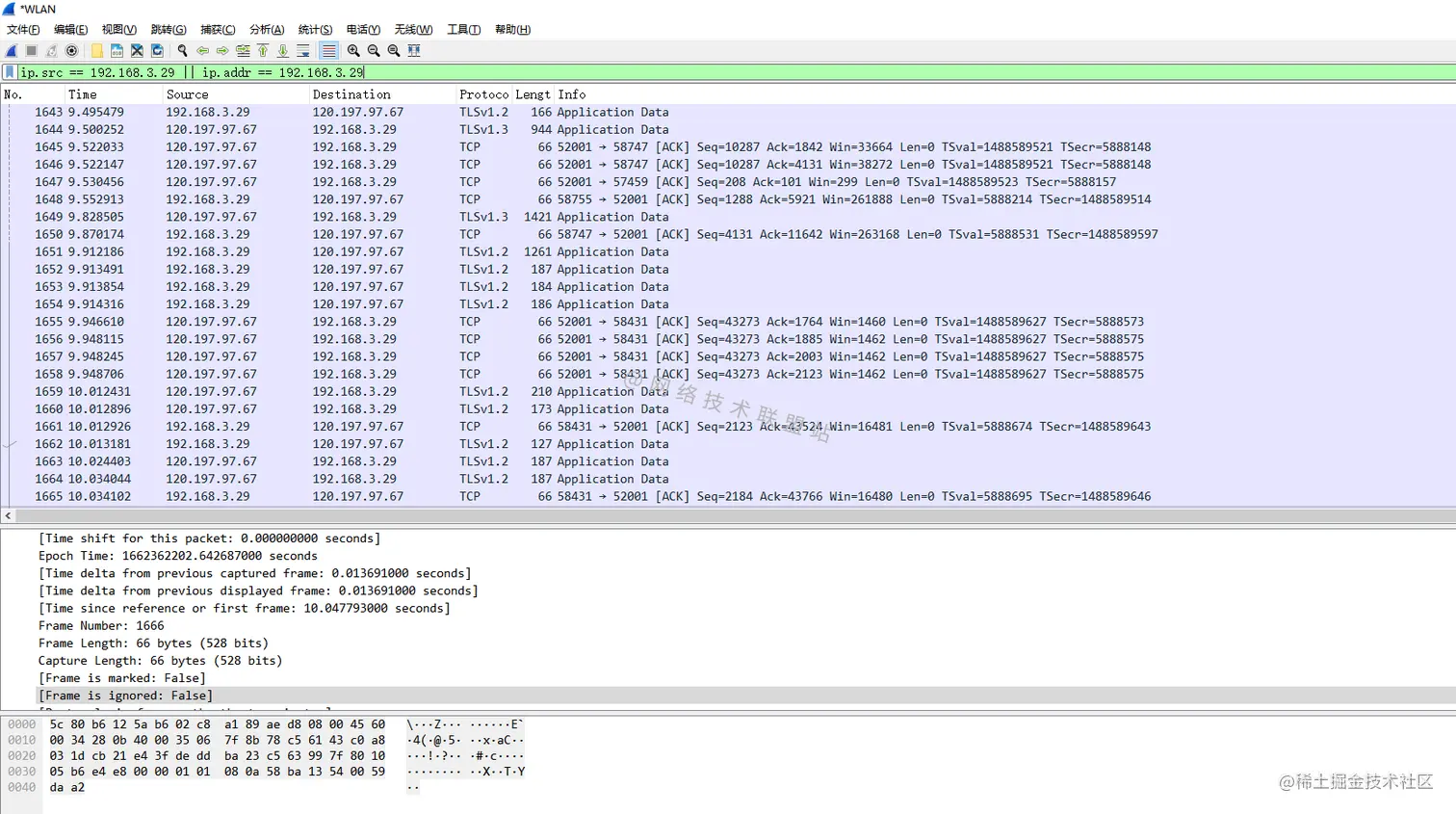Viewport: 1456px width, 814px height.
Task: Open the 分析(A) menu
Action: (x=267, y=30)
